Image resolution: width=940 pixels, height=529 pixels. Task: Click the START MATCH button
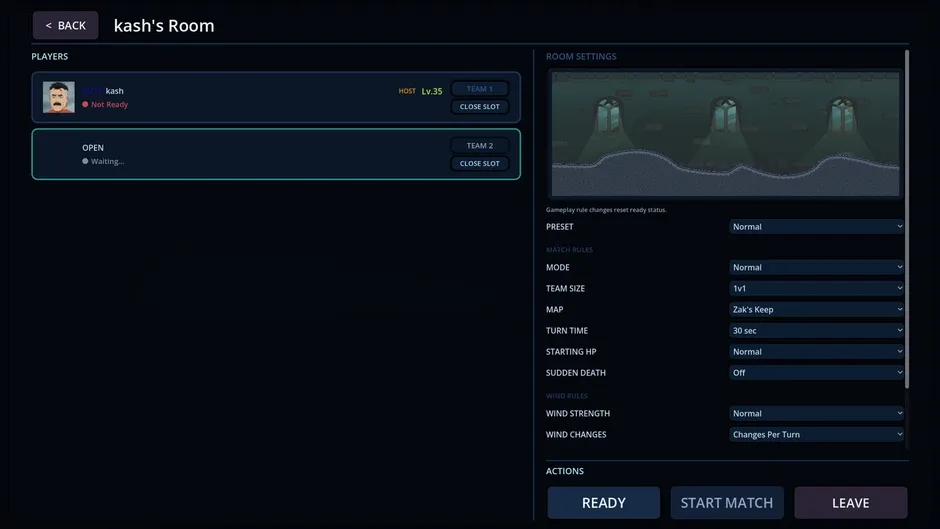(727, 503)
